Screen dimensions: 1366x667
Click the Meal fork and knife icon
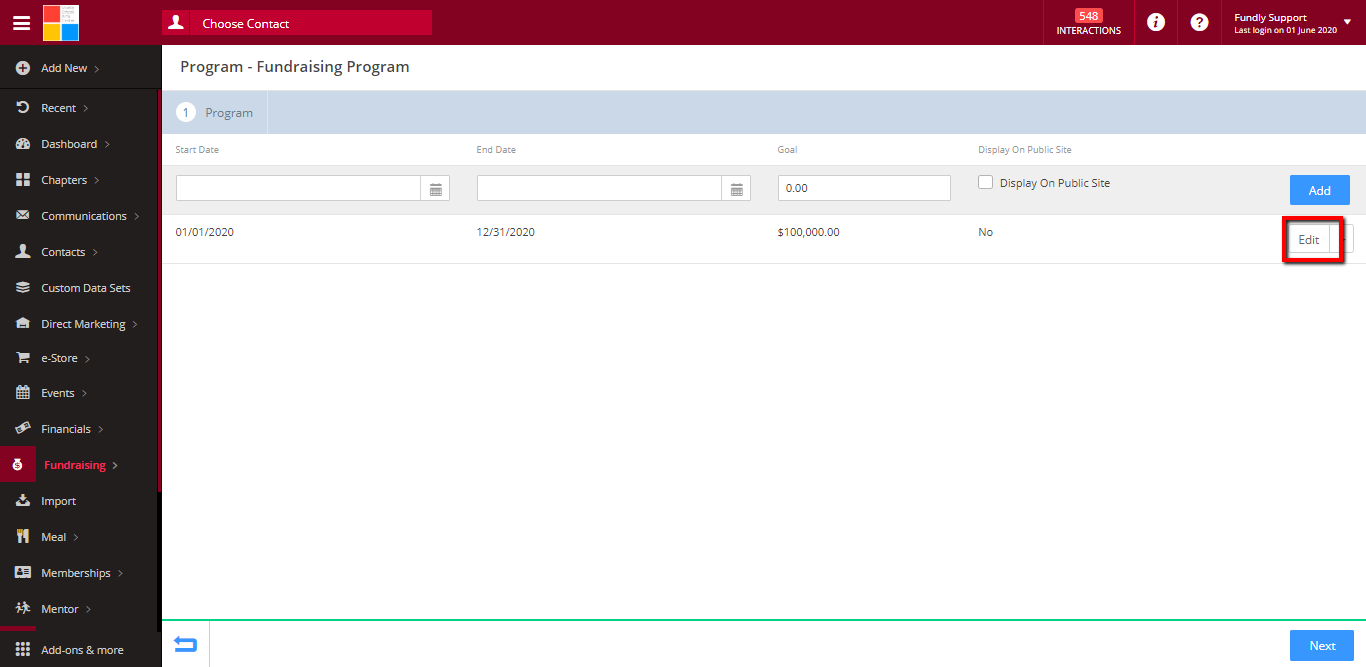pos(23,537)
